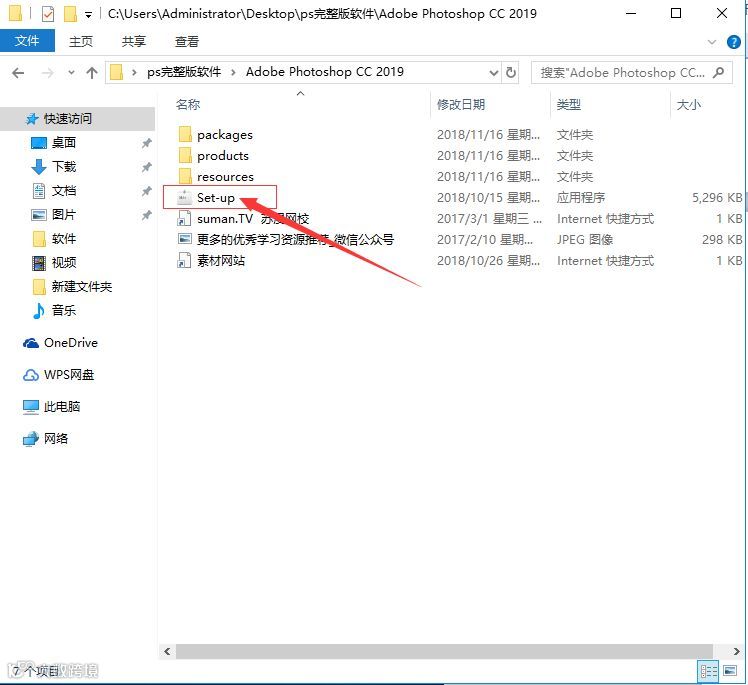Screen dimensions: 748x685
Task: Click ps完整版软件 in the address breadcrumb
Action: pos(184,72)
